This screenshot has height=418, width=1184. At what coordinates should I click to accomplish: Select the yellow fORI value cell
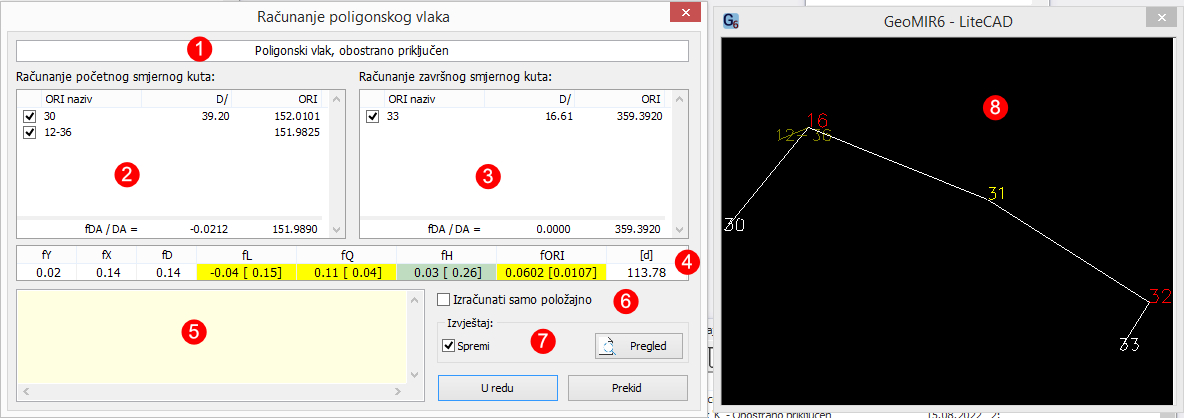coord(563,272)
